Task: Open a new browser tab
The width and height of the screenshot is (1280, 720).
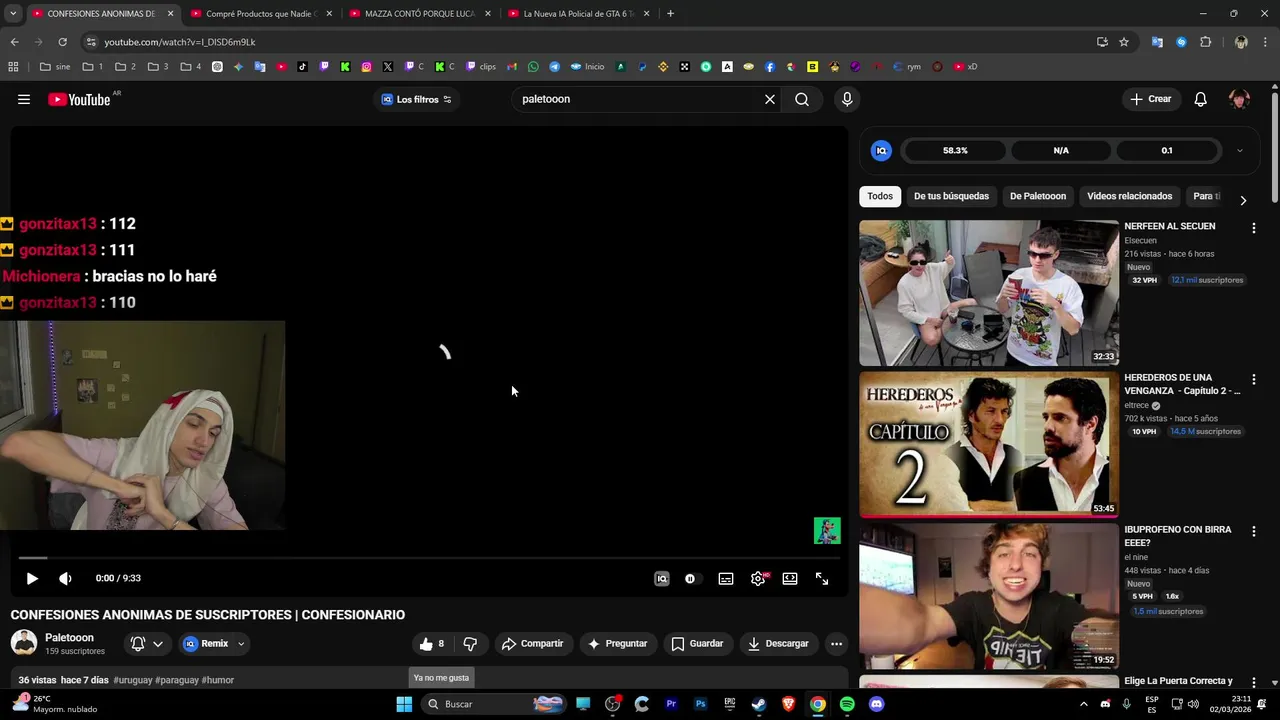Action: click(x=670, y=14)
